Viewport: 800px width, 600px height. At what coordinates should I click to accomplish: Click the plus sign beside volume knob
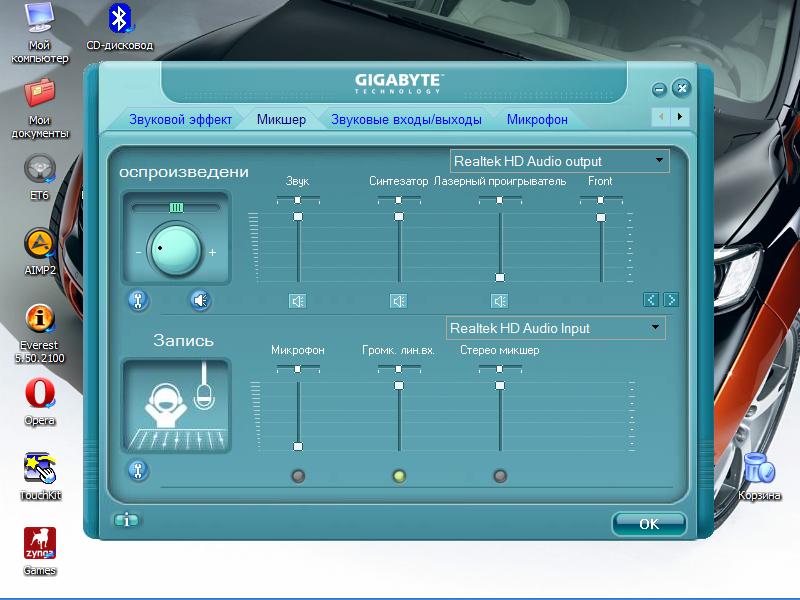point(212,252)
